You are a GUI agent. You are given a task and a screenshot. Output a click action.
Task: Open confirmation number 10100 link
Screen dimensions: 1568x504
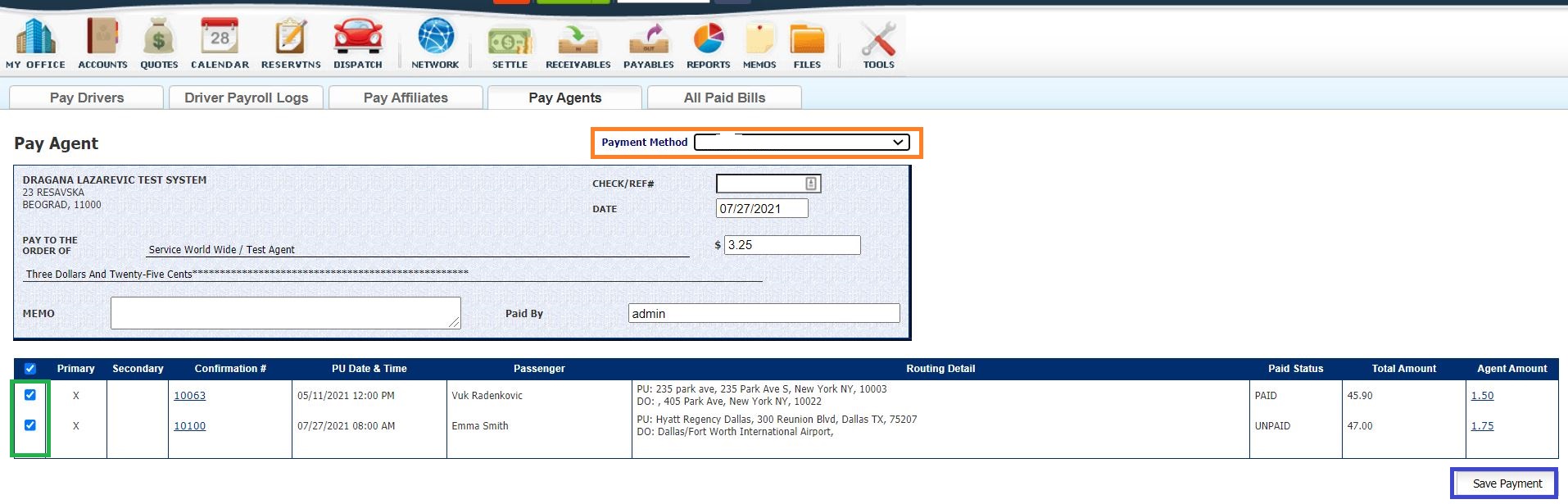(189, 426)
